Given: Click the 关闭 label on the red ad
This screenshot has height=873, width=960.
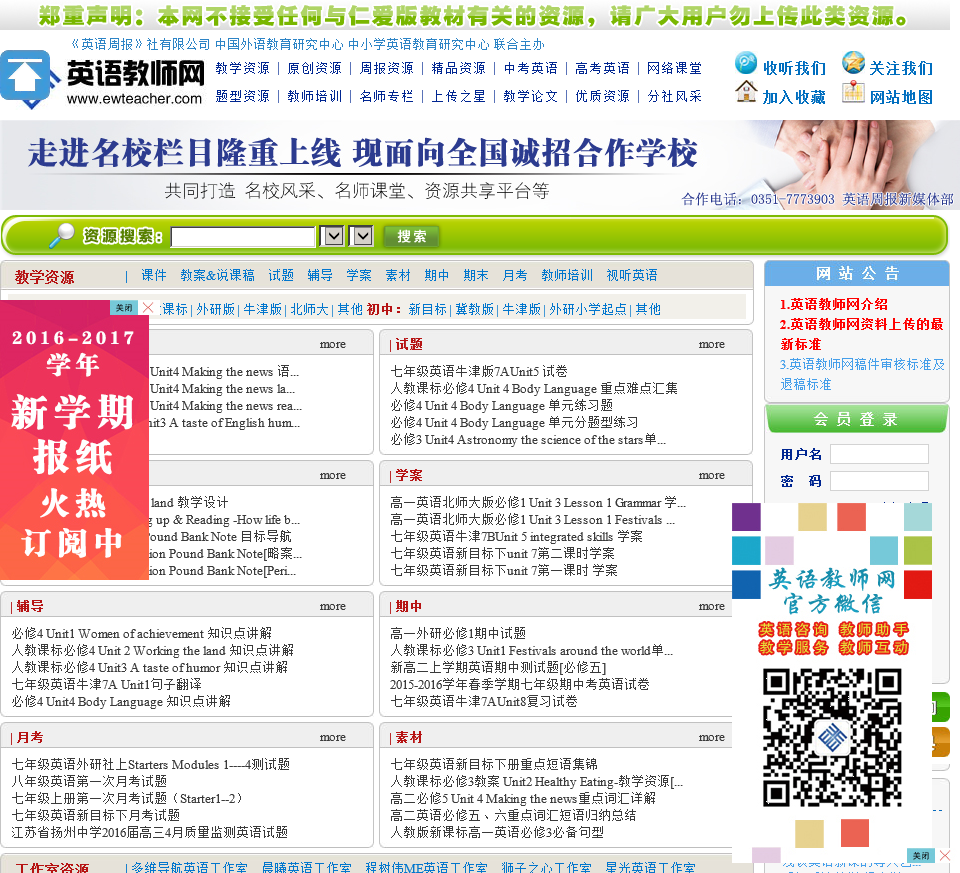Looking at the screenshot, I should coord(124,307).
